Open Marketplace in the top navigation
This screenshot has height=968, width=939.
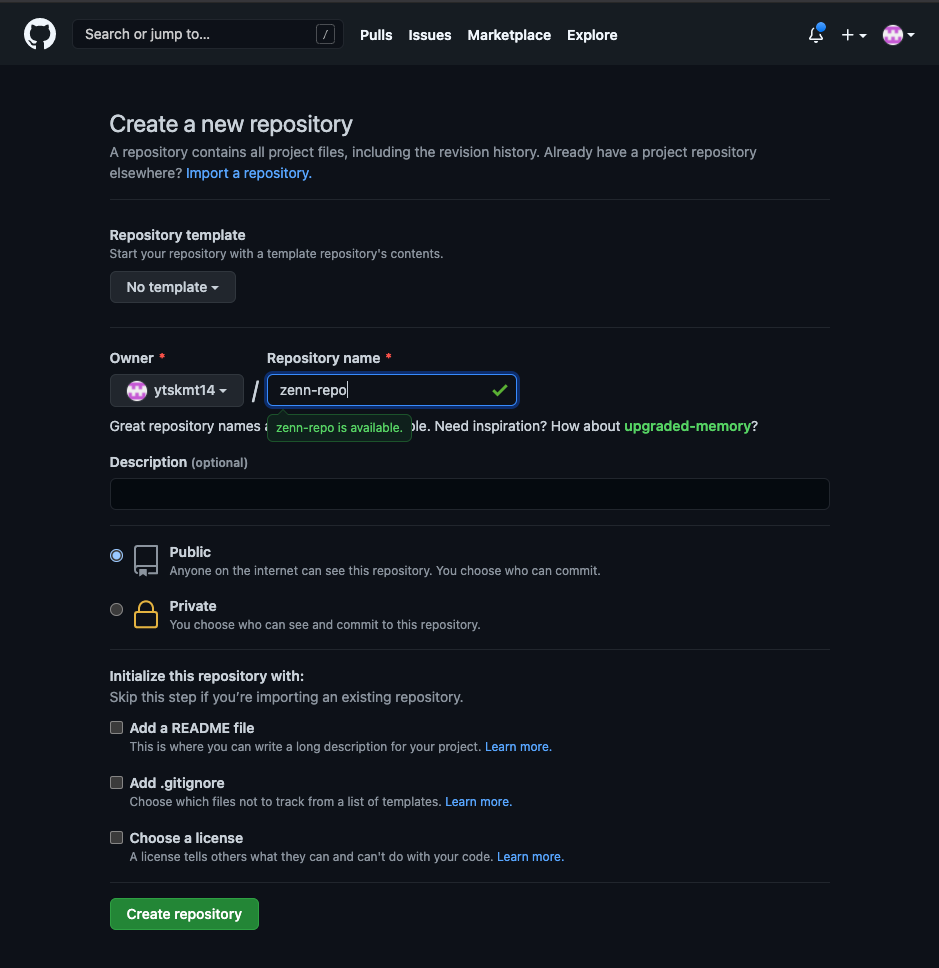click(509, 35)
